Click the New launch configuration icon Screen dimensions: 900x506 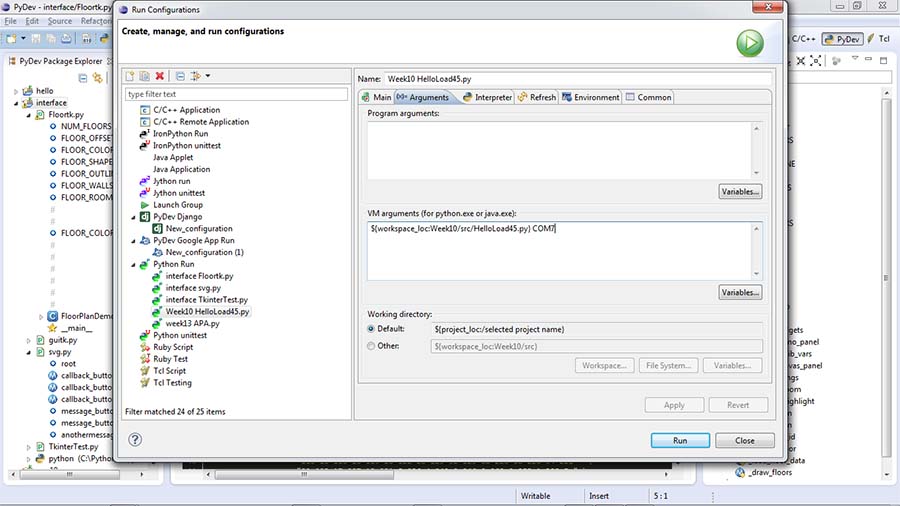[x=130, y=76]
